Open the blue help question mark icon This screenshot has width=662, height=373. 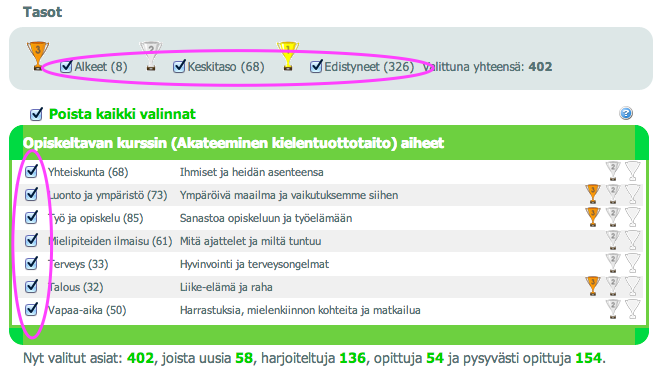pos(626,113)
